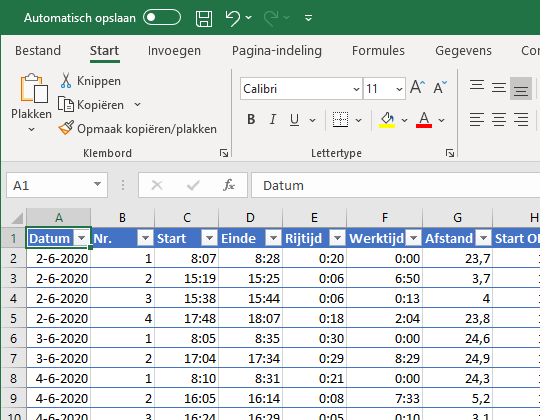Select the date cell in row 6
Viewport: 540px width, 420px height.
[x=59, y=338]
